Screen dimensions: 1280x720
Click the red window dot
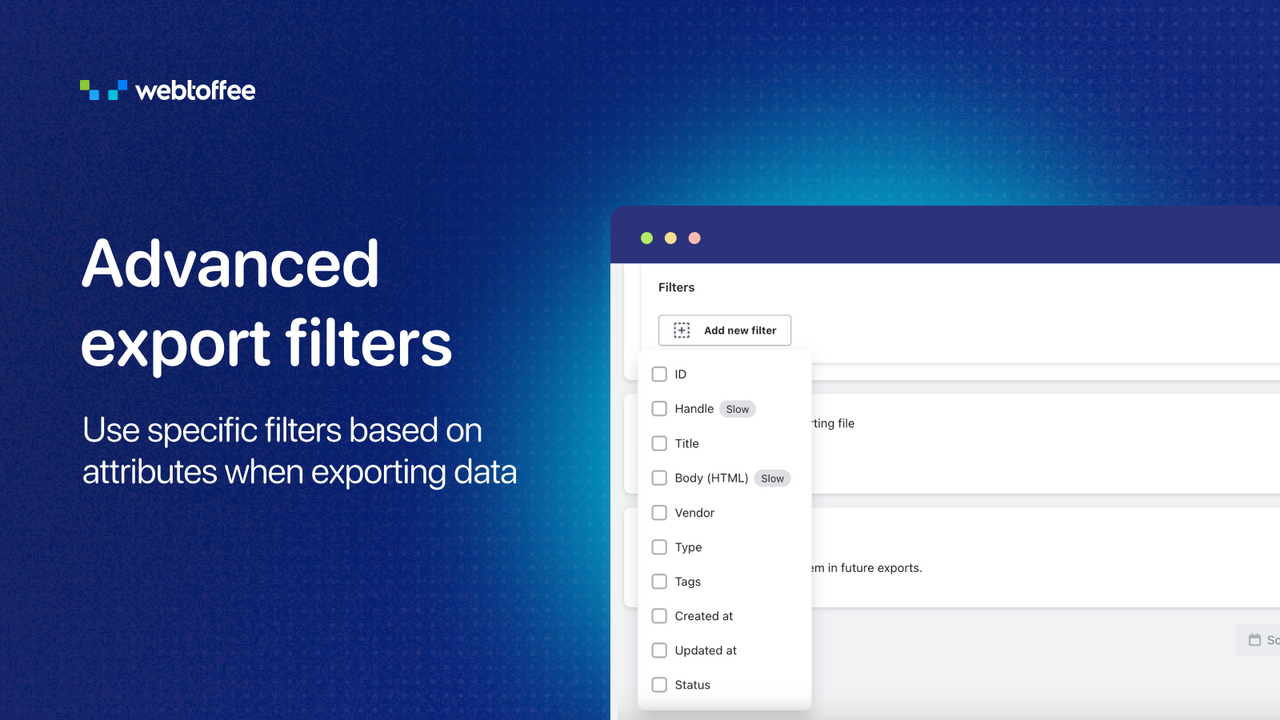(695, 238)
